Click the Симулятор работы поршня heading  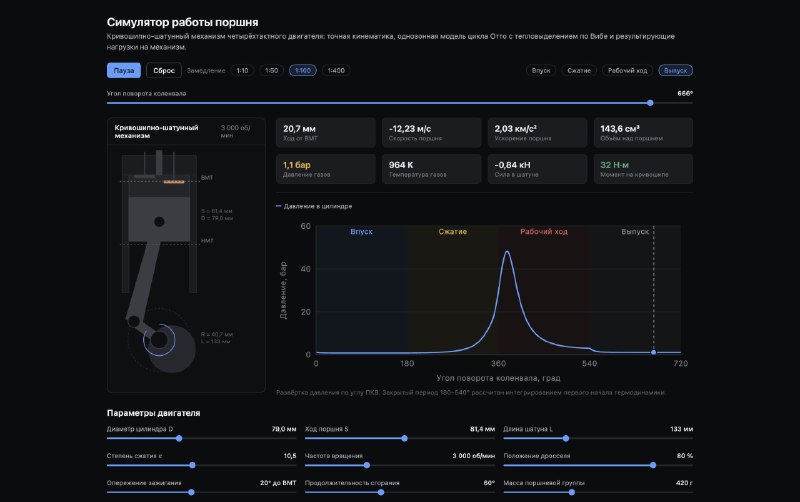(x=182, y=22)
